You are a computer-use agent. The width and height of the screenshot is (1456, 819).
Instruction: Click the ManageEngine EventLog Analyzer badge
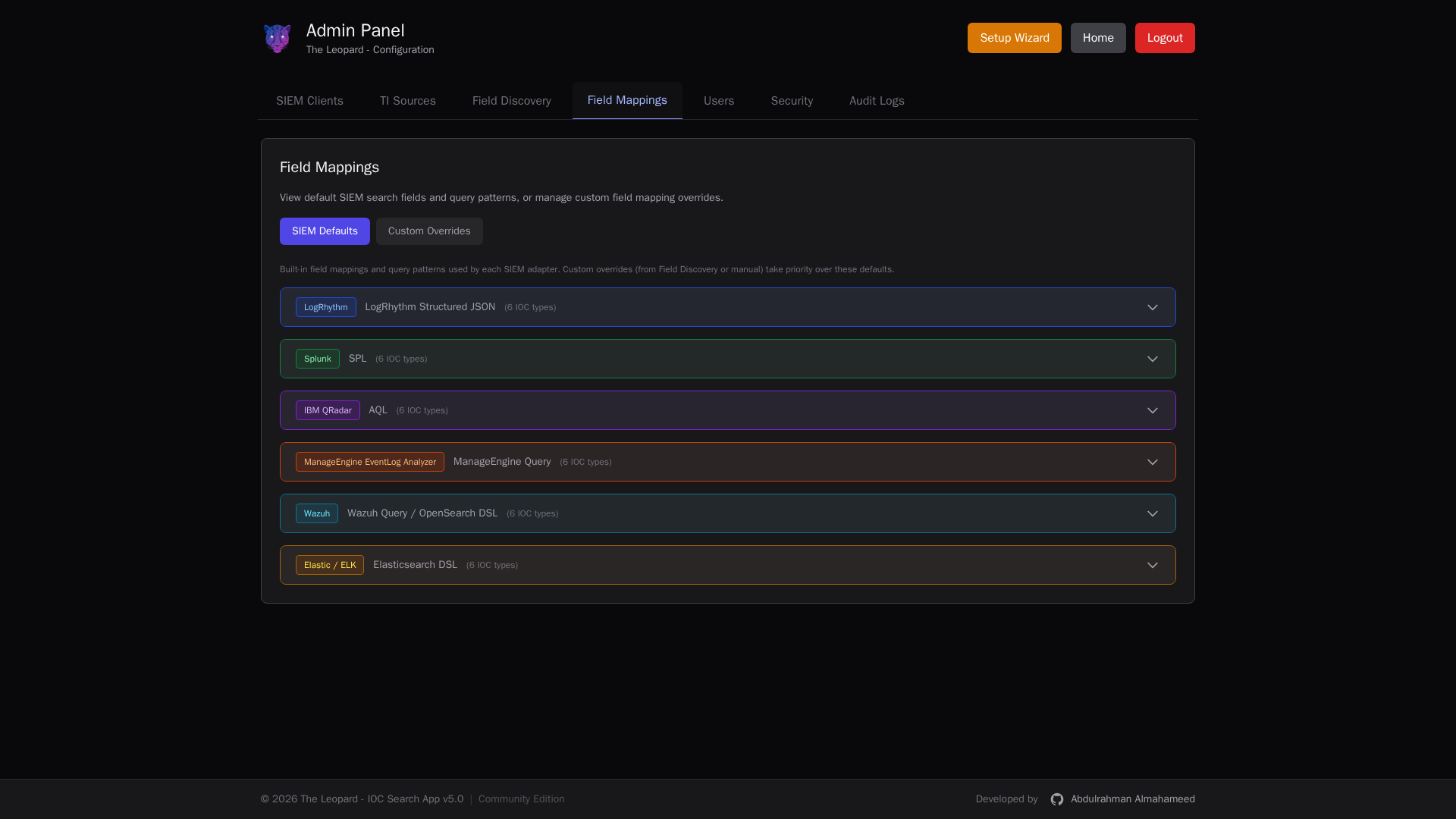click(369, 462)
